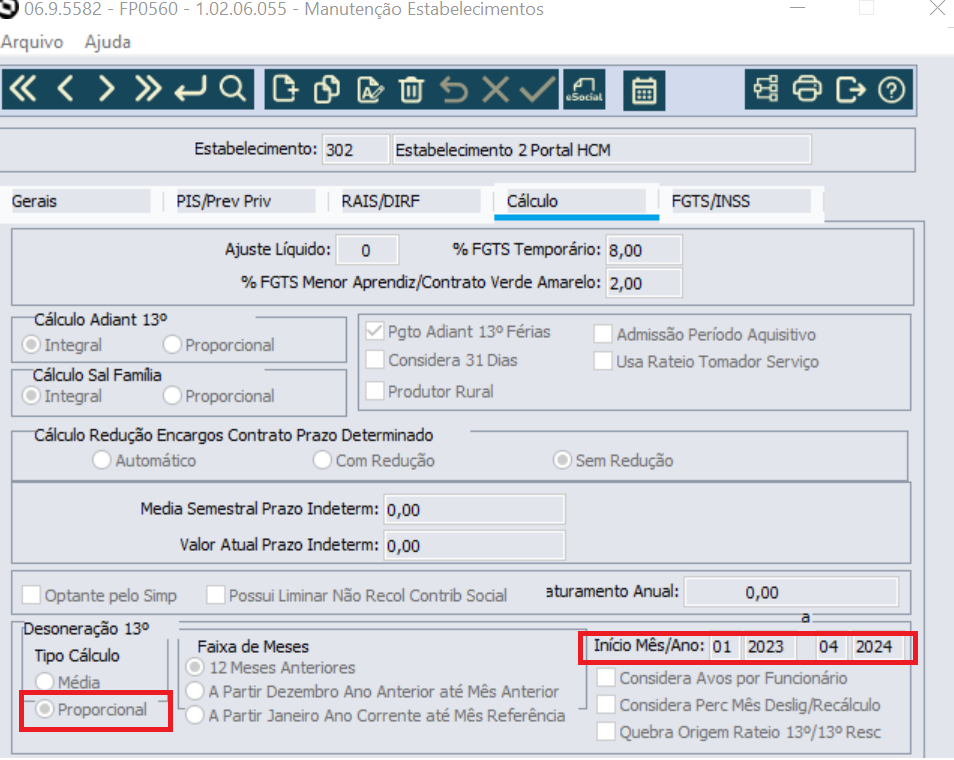Go to first record using double-left arrow
This screenshot has width=954, height=760.
(22, 90)
